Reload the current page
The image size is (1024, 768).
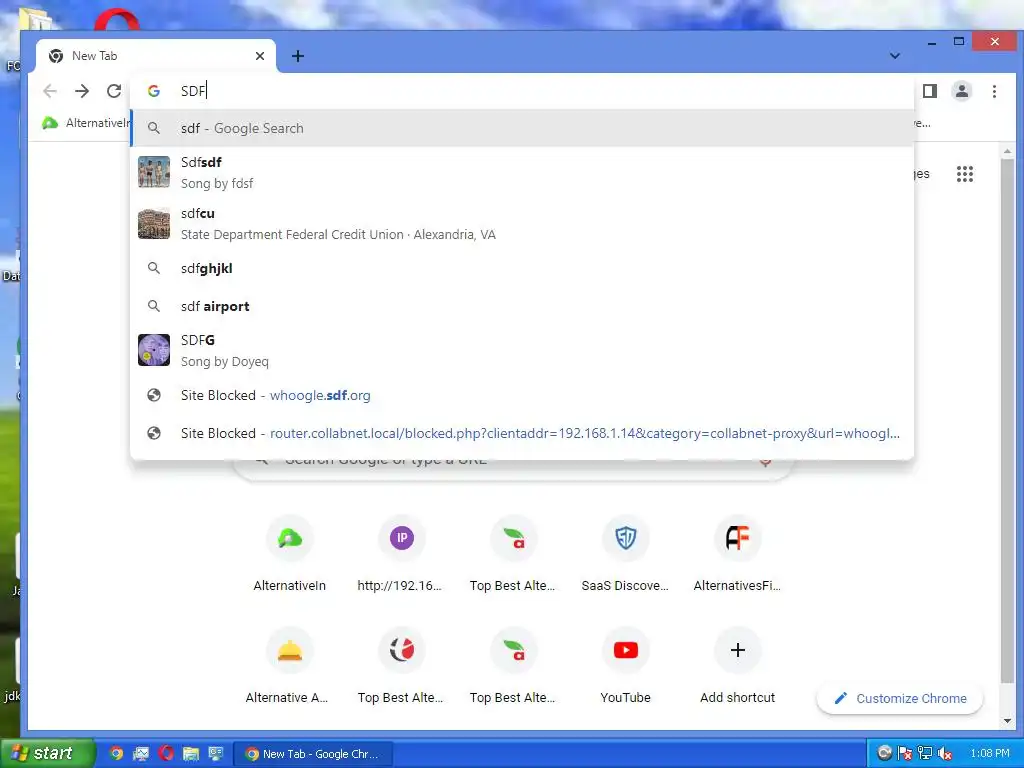(x=114, y=91)
